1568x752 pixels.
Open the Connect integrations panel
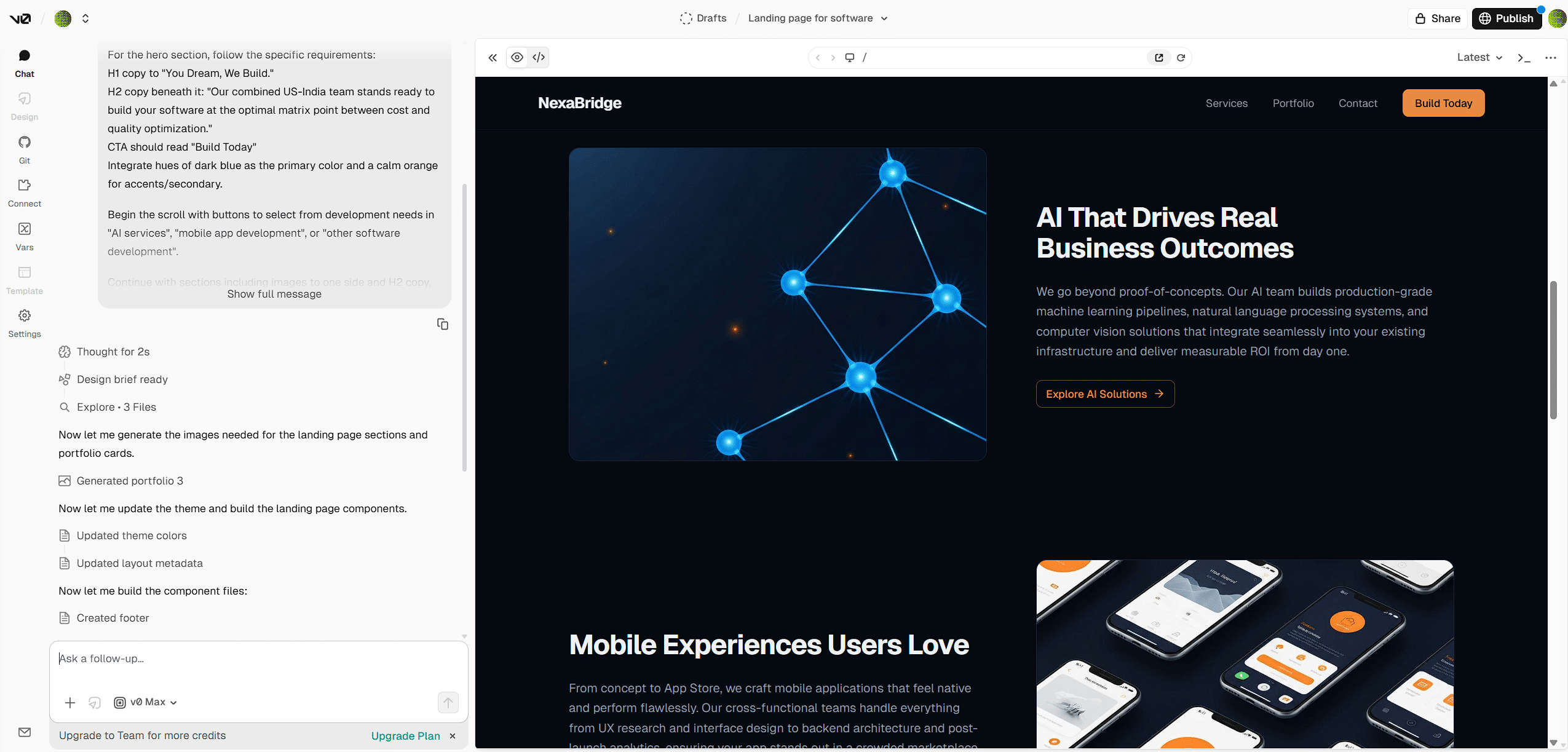(x=24, y=192)
